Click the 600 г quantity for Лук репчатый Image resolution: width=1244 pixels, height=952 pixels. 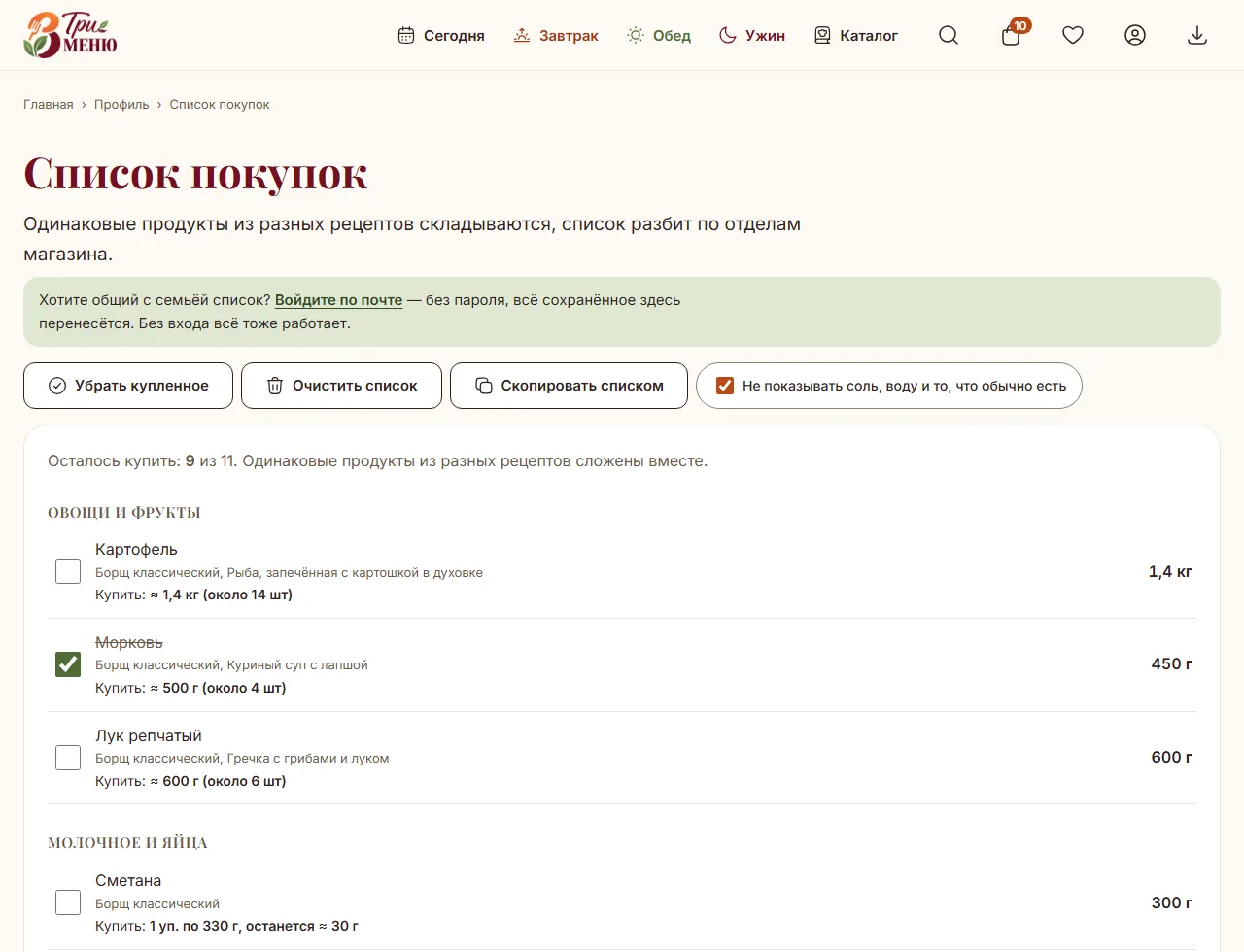1172,758
